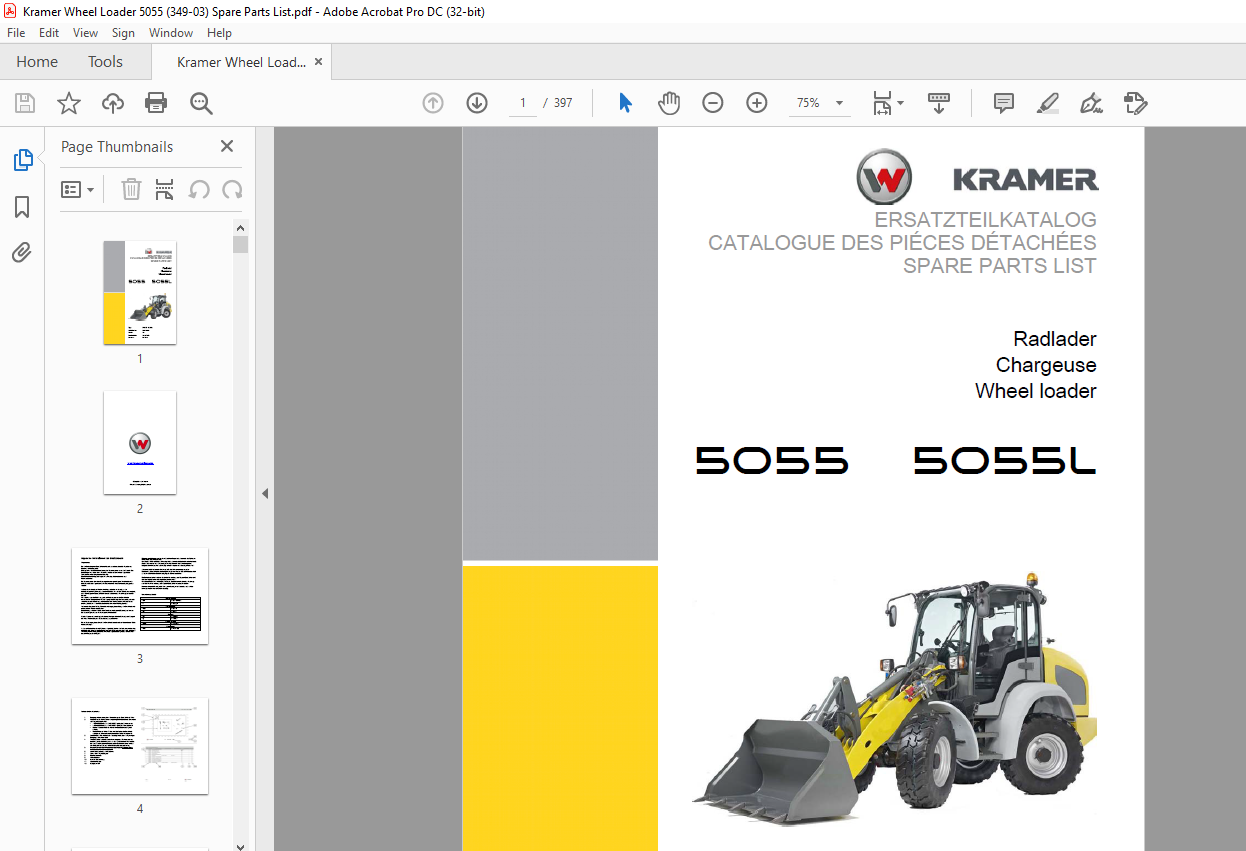Choose the Selection arrow tool
The width and height of the screenshot is (1246, 851).
(x=626, y=103)
